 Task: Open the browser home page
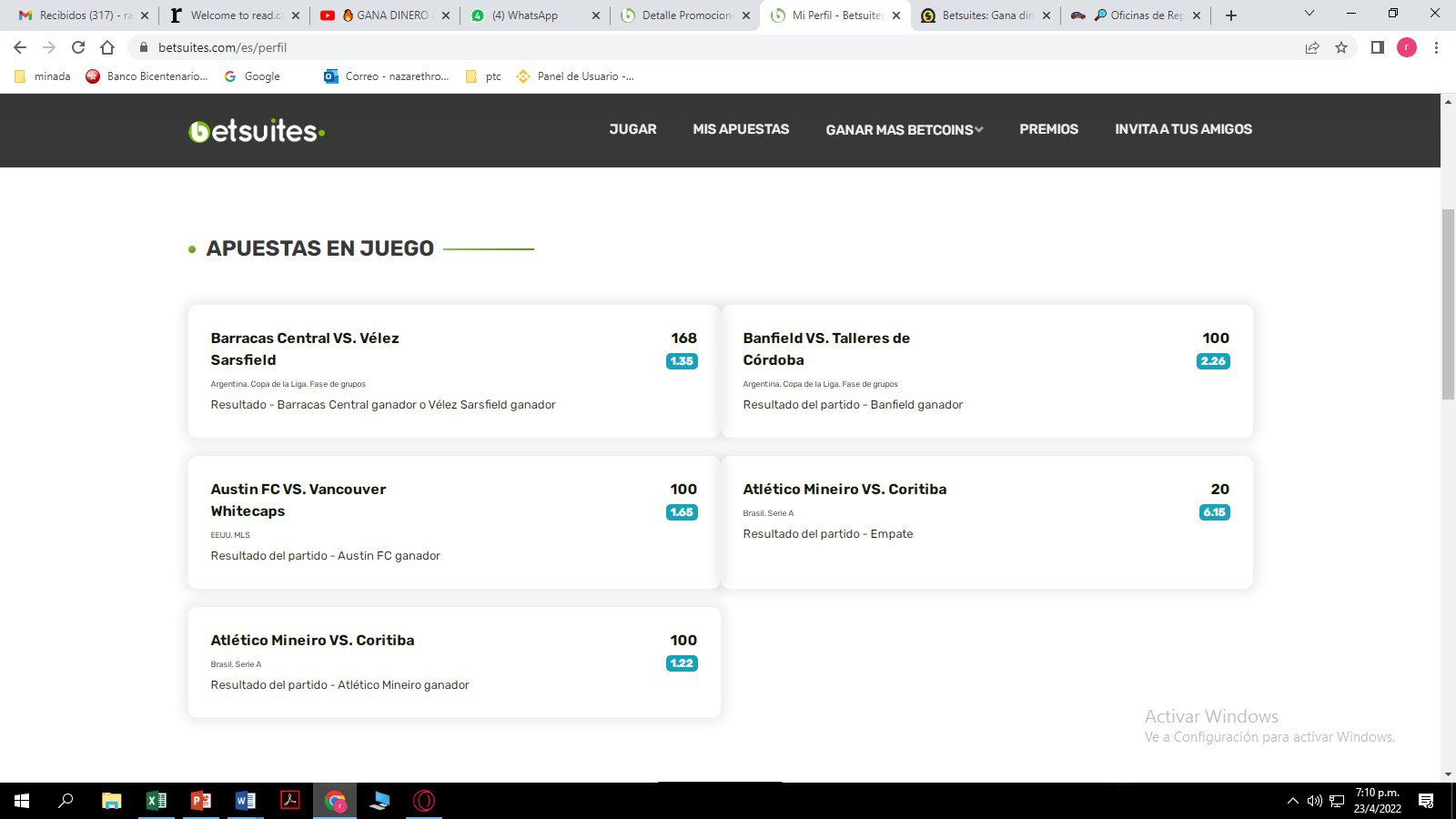(x=107, y=47)
